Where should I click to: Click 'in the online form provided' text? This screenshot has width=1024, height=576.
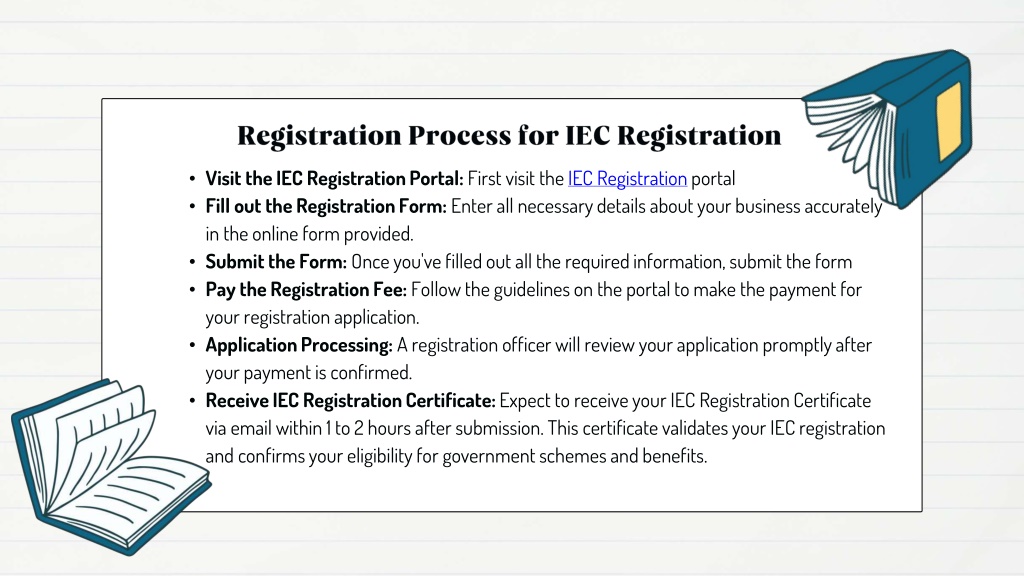click(x=309, y=234)
